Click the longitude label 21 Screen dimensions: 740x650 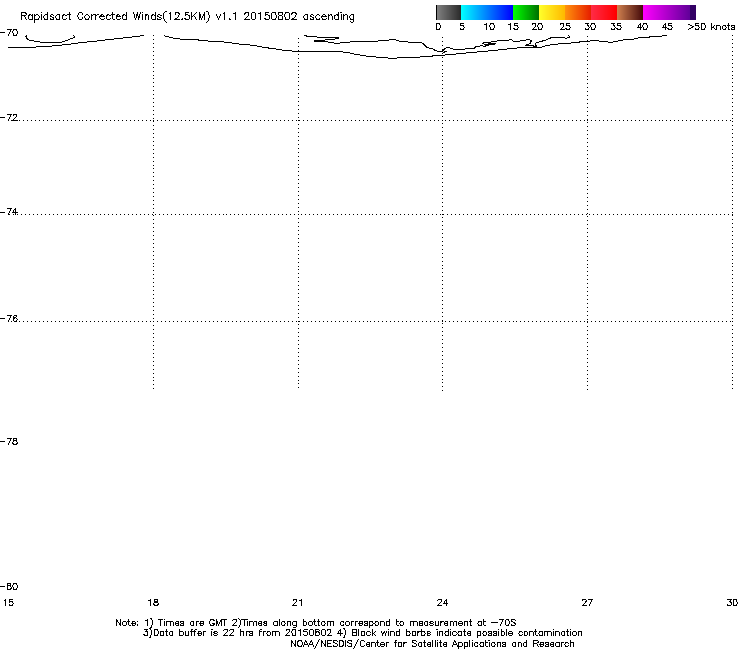(297, 602)
